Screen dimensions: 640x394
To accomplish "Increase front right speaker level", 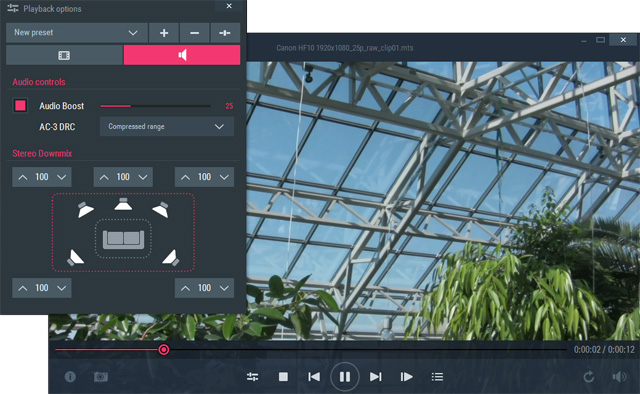I will coord(185,177).
